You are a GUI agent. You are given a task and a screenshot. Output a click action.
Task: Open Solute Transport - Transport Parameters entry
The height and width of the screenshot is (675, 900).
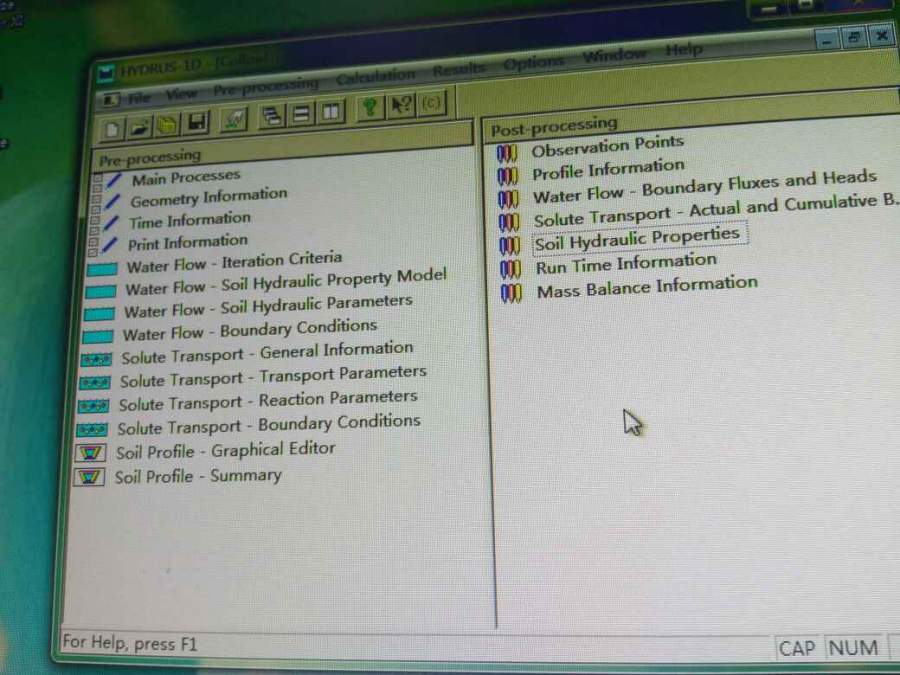273,377
